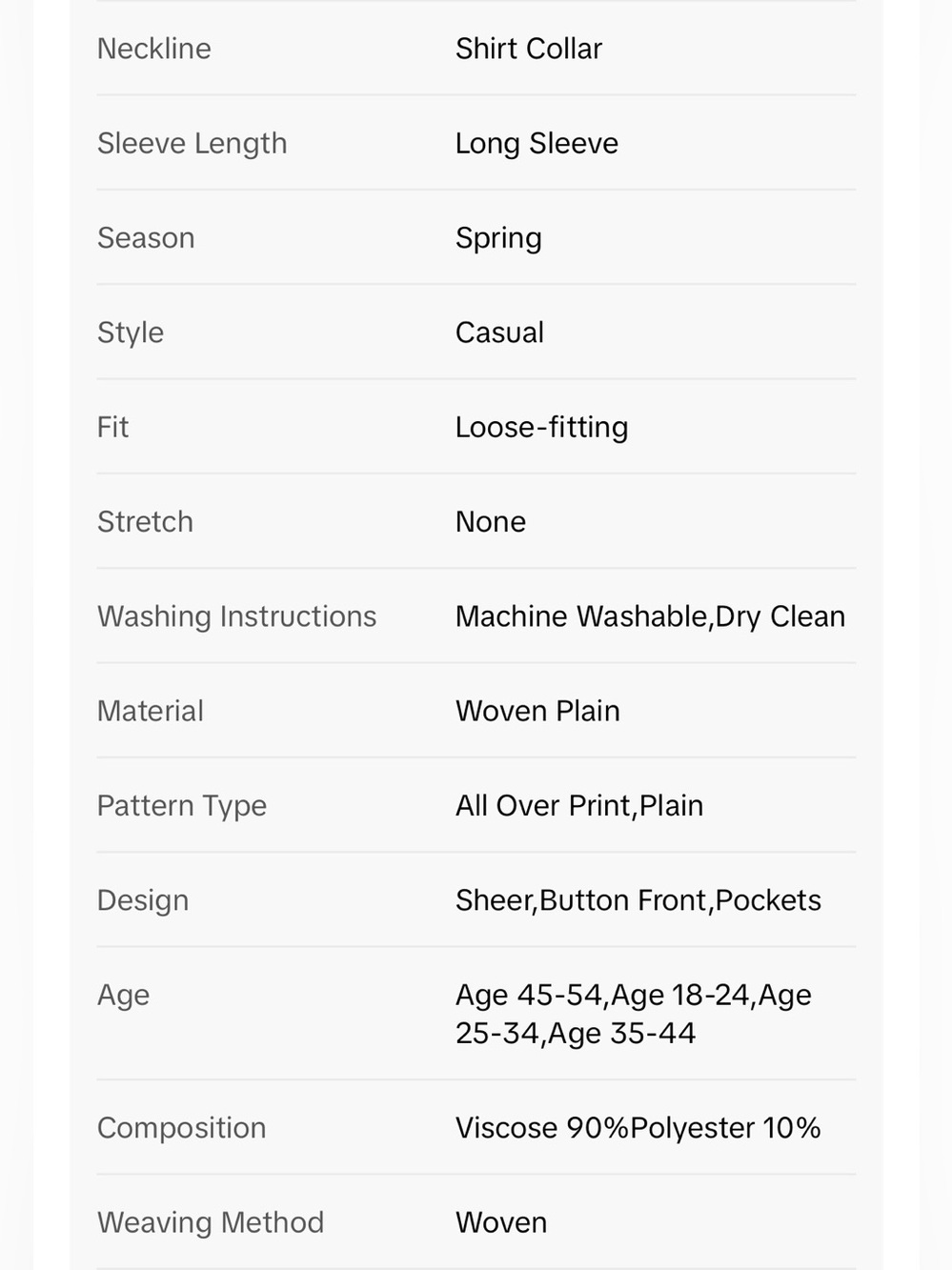Tap the Composition label
This screenshot has height=1270, width=952.
coord(182,1128)
